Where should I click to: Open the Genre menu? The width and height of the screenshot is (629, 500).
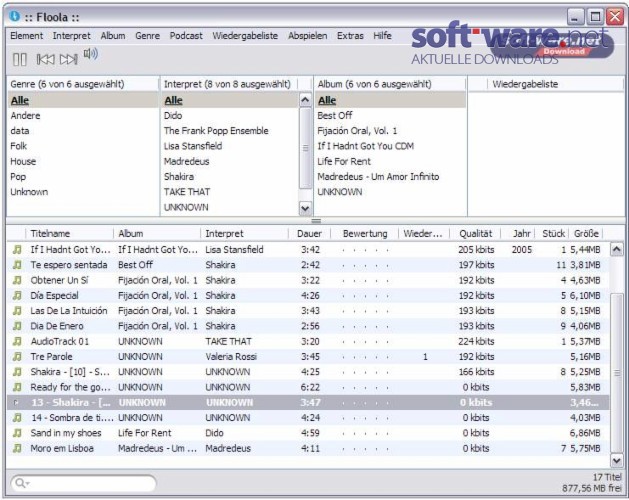tap(147, 36)
